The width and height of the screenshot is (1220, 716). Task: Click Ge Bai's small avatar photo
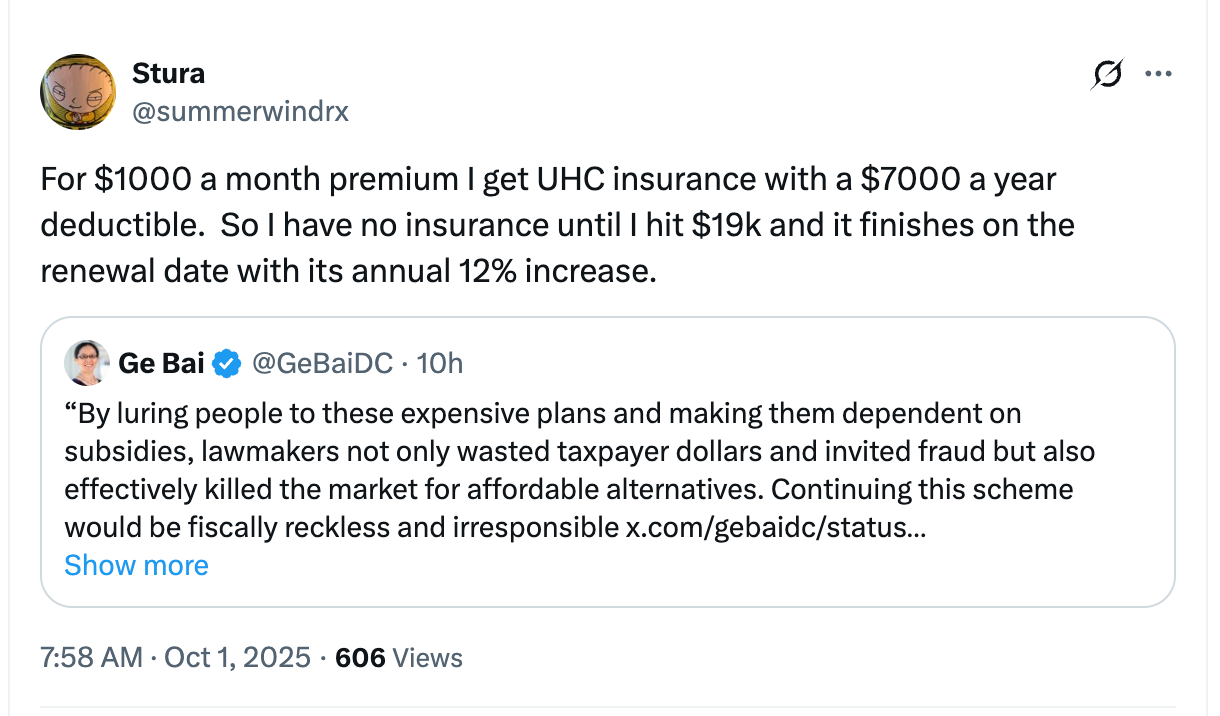86,363
